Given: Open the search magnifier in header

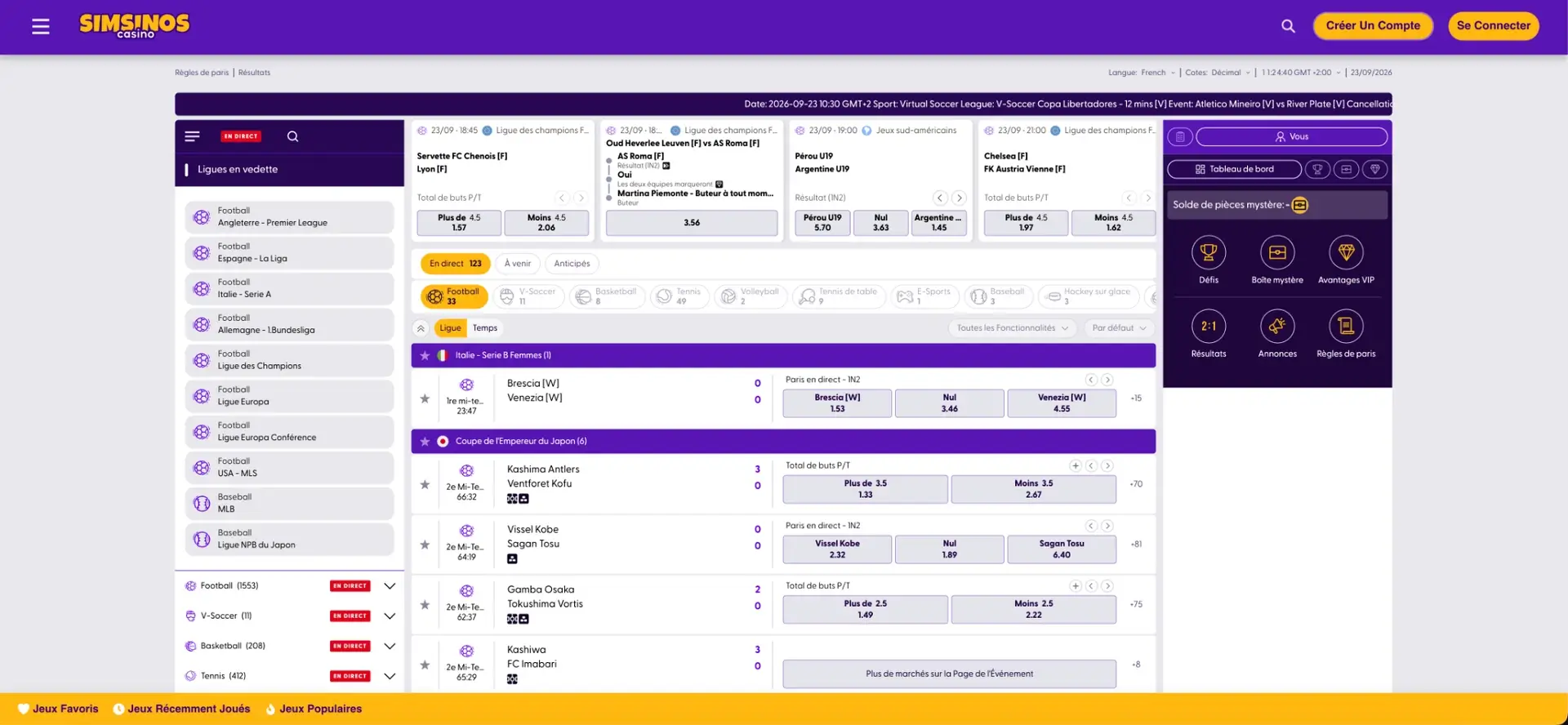Looking at the screenshot, I should point(1288,26).
